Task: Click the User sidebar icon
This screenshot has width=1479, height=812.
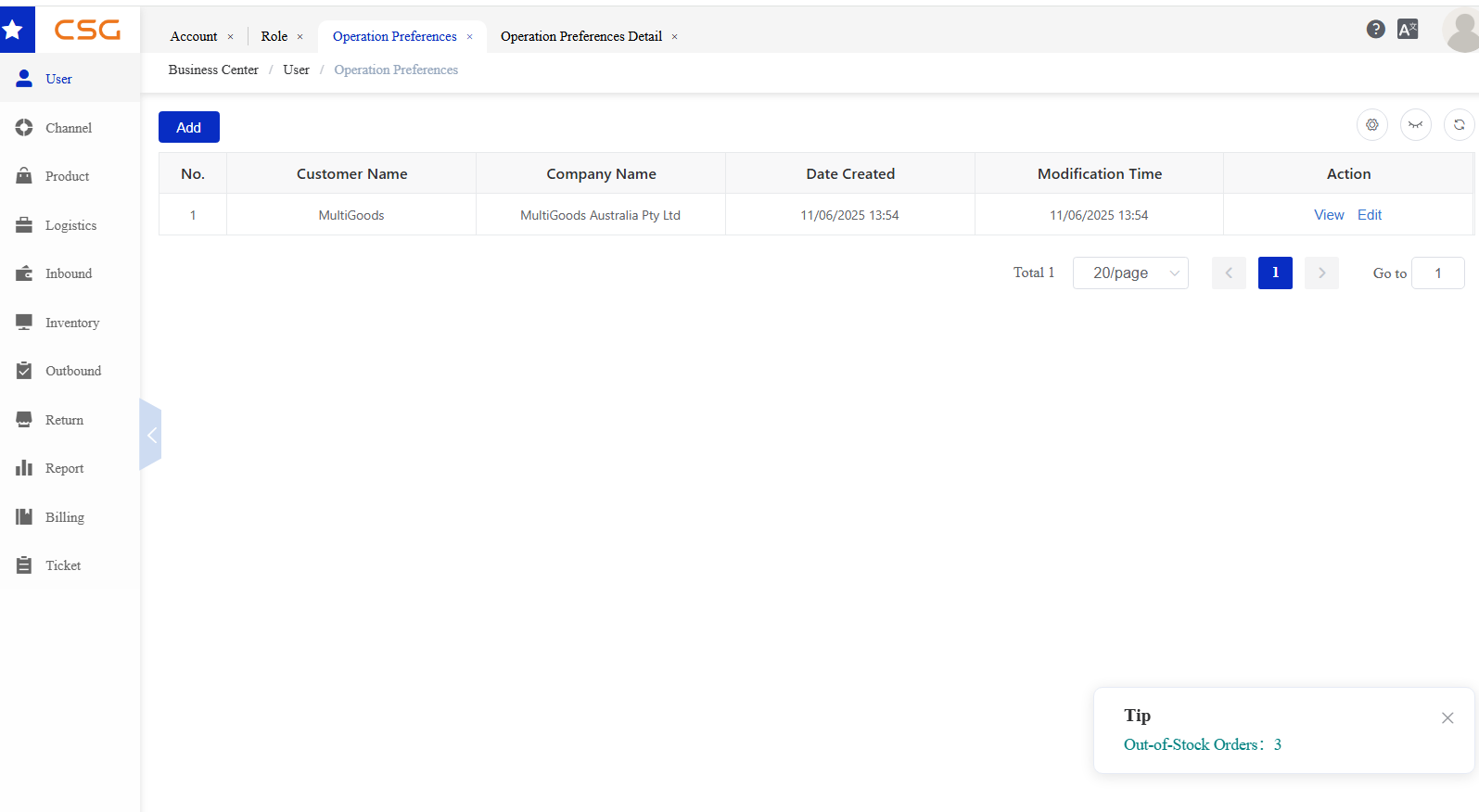Action: pyautogui.click(x=24, y=79)
